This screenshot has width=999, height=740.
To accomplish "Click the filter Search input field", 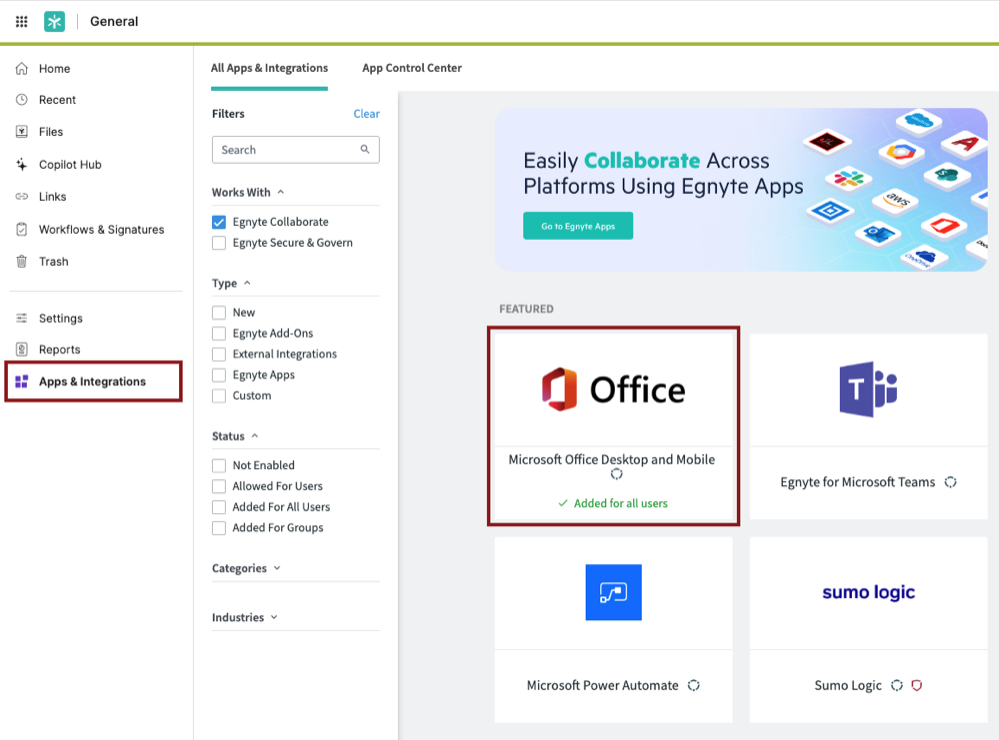I will click(x=296, y=149).
